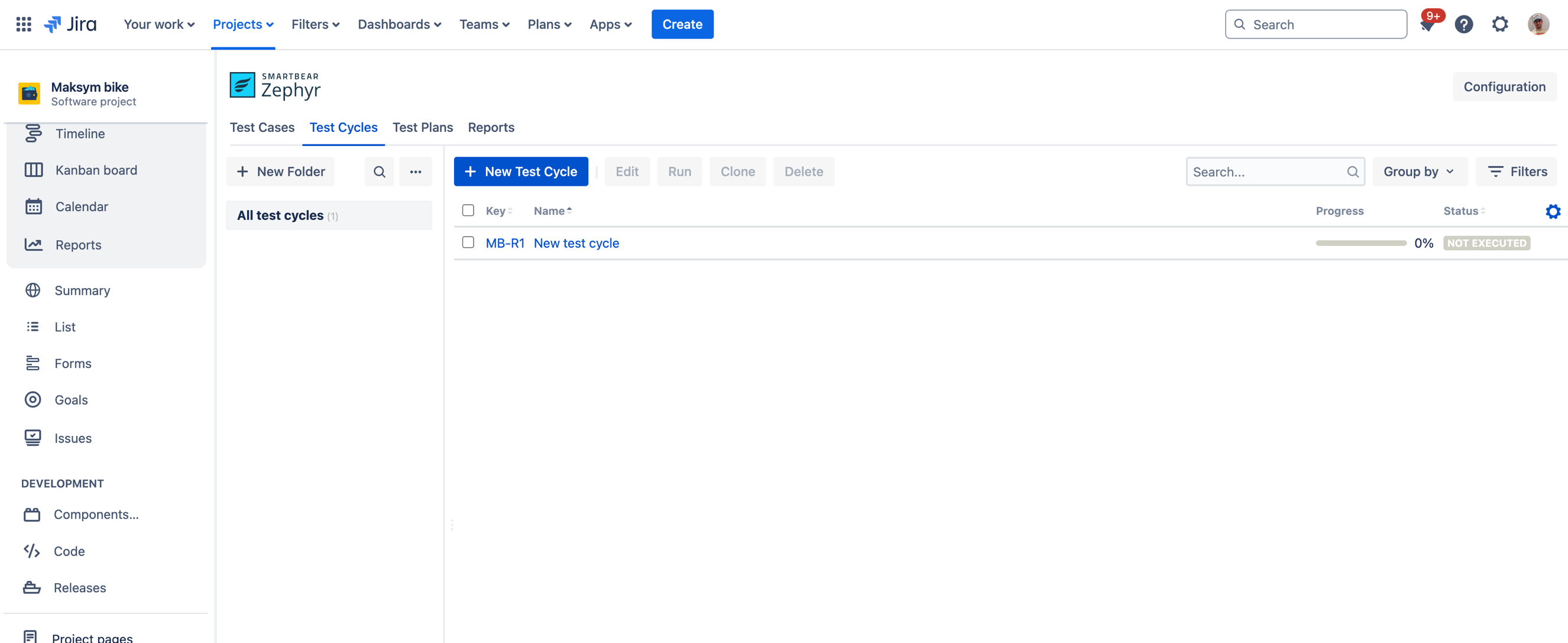Click the user profile avatar

coord(1538,24)
